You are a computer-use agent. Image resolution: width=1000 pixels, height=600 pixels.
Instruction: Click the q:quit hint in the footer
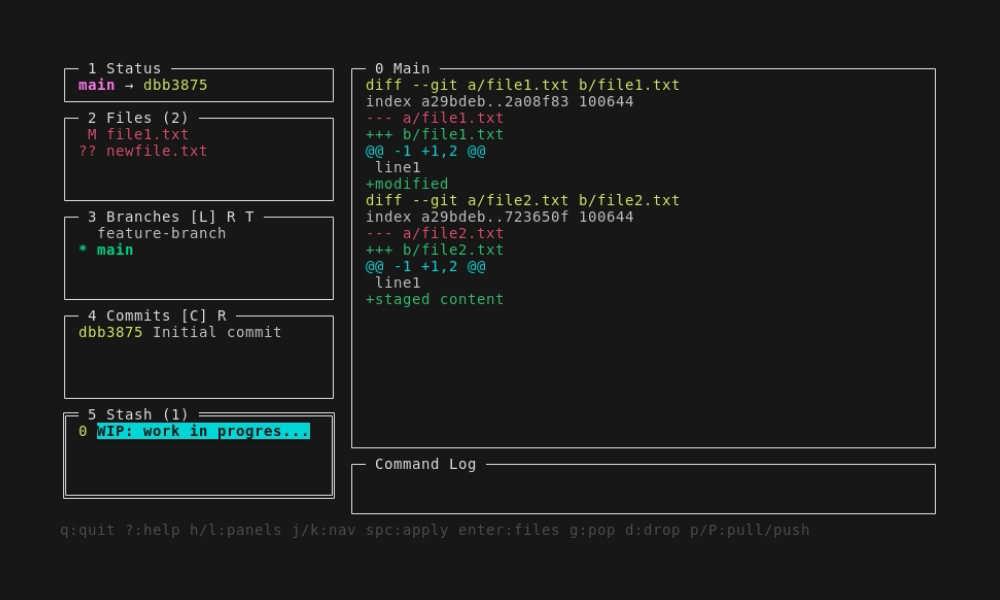pyautogui.click(x=88, y=530)
